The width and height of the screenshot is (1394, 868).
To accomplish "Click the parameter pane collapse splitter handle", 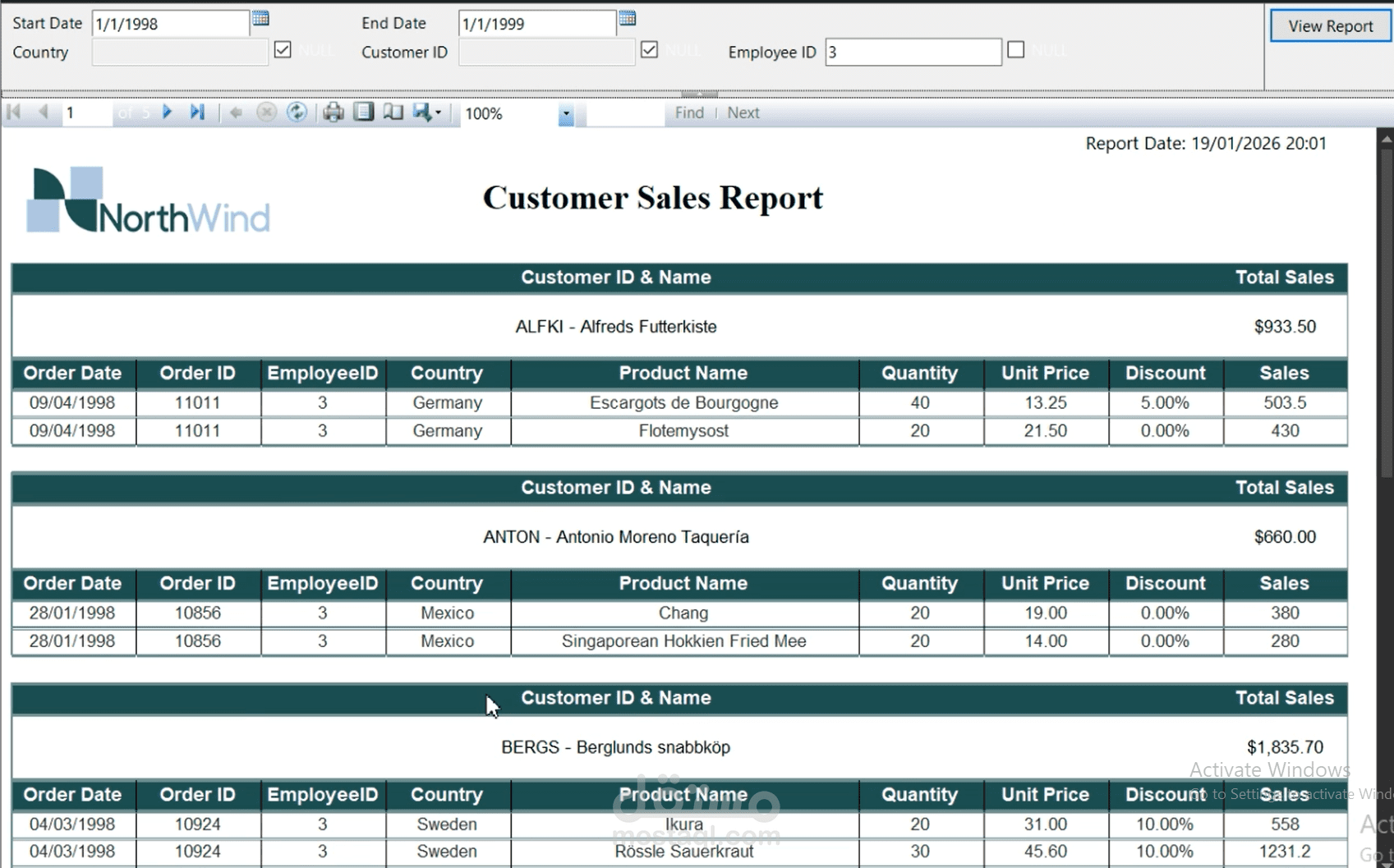I will 699,94.
